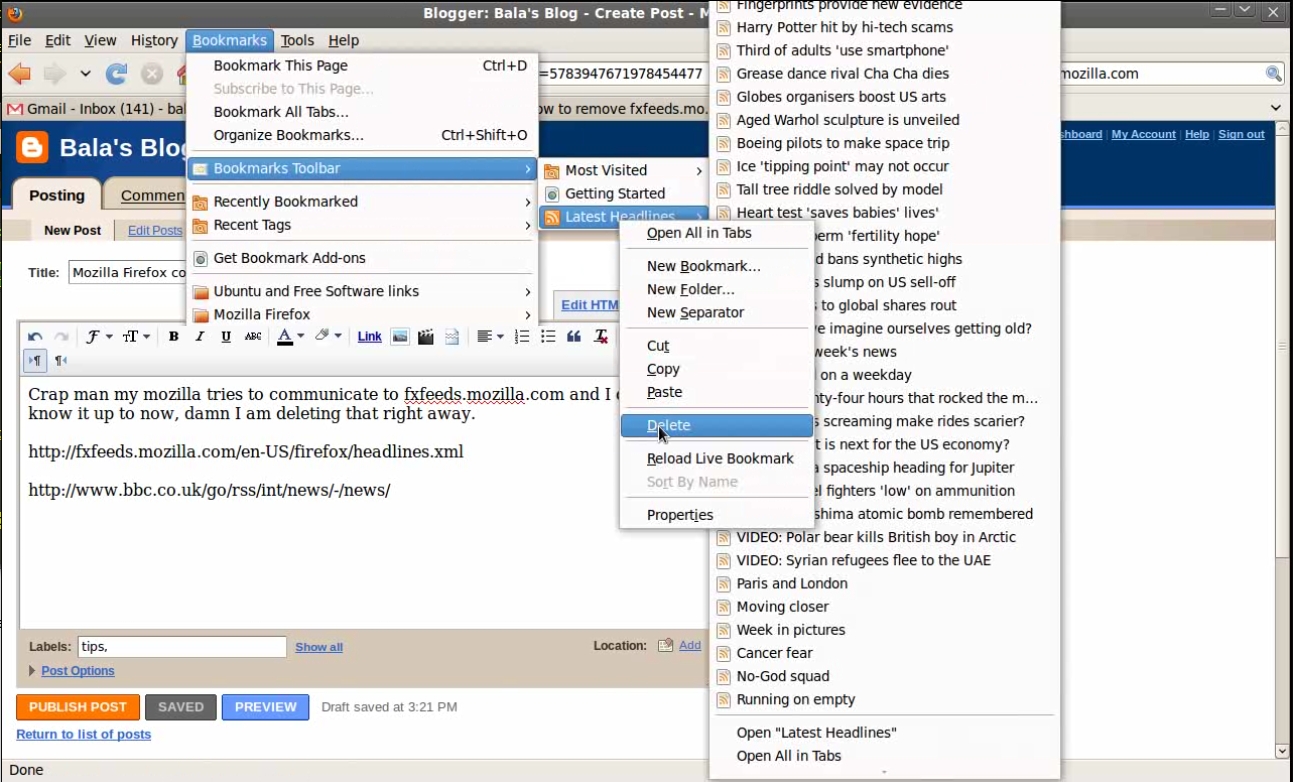Click feed icon beside 'Cancer fear'
This screenshot has width=1293, height=782.
click(724, 653)
